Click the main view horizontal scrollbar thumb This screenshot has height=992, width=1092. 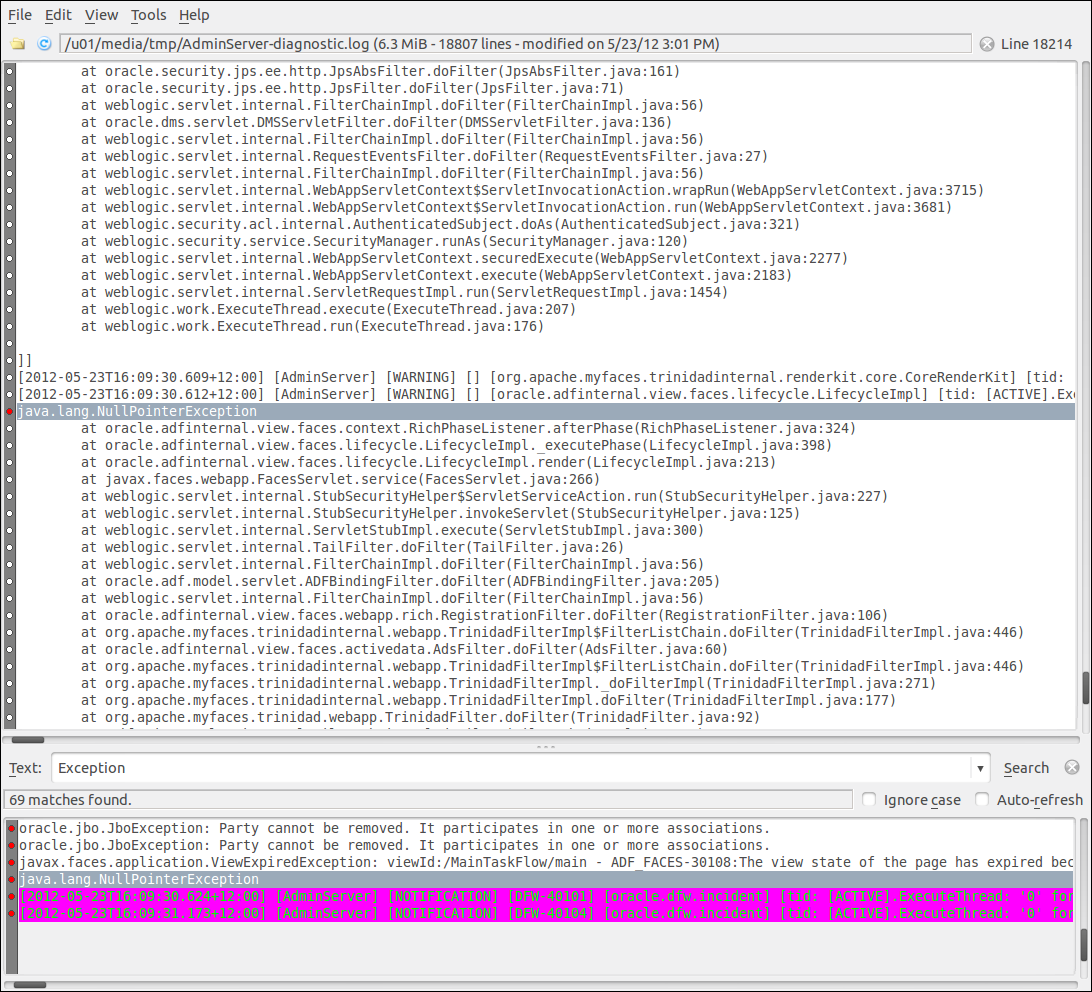click(28, 740)
